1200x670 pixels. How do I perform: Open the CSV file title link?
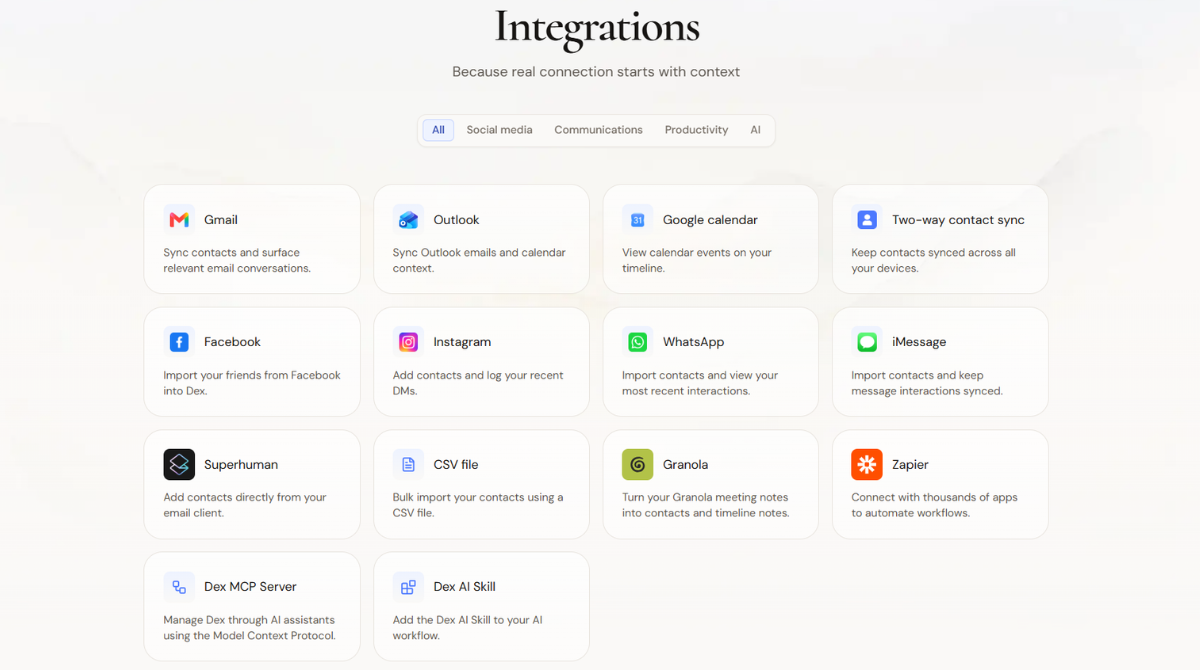[x=456, y=465]
